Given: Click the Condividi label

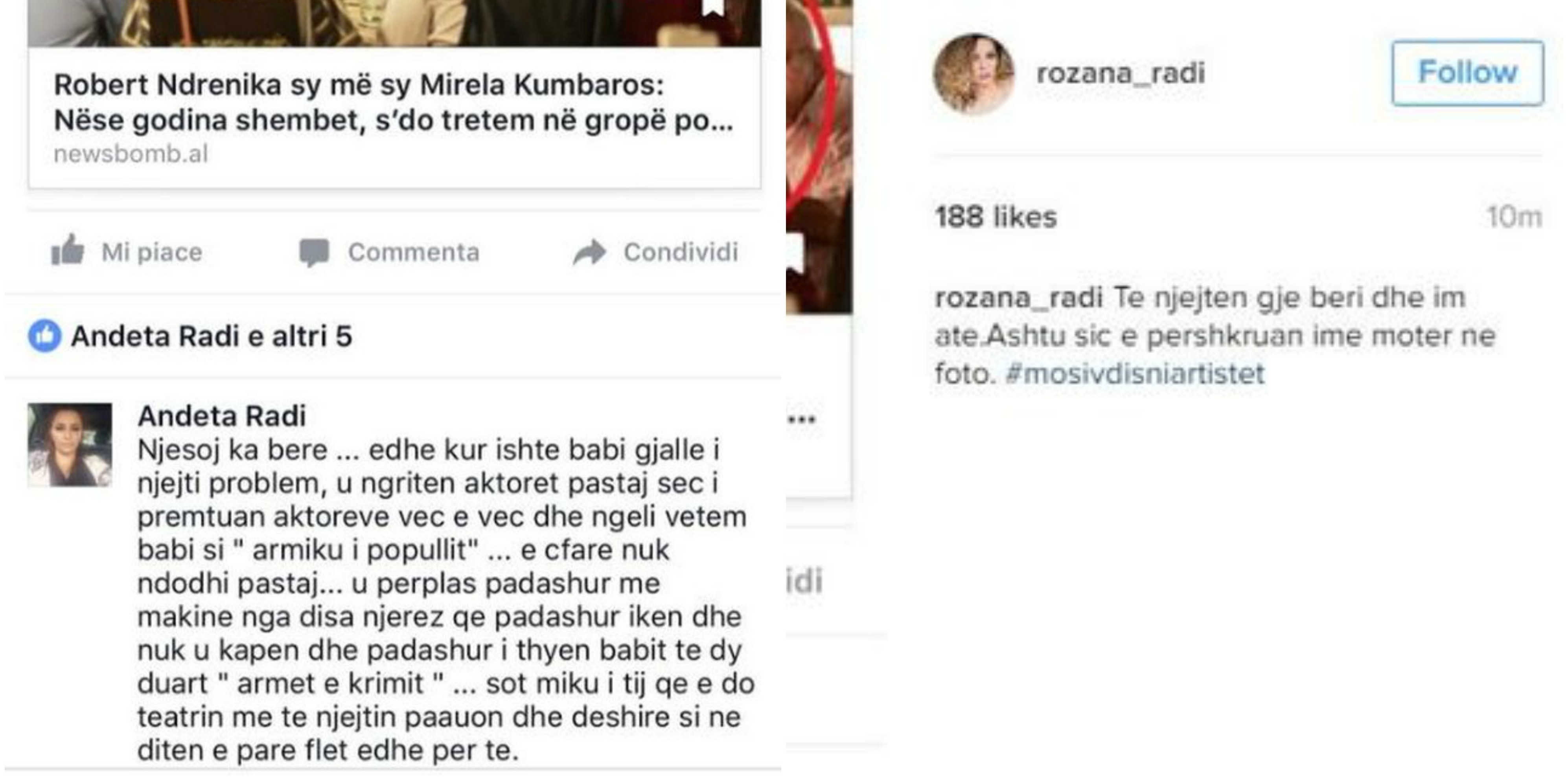Looking at the screenshot, I should 681,252.
